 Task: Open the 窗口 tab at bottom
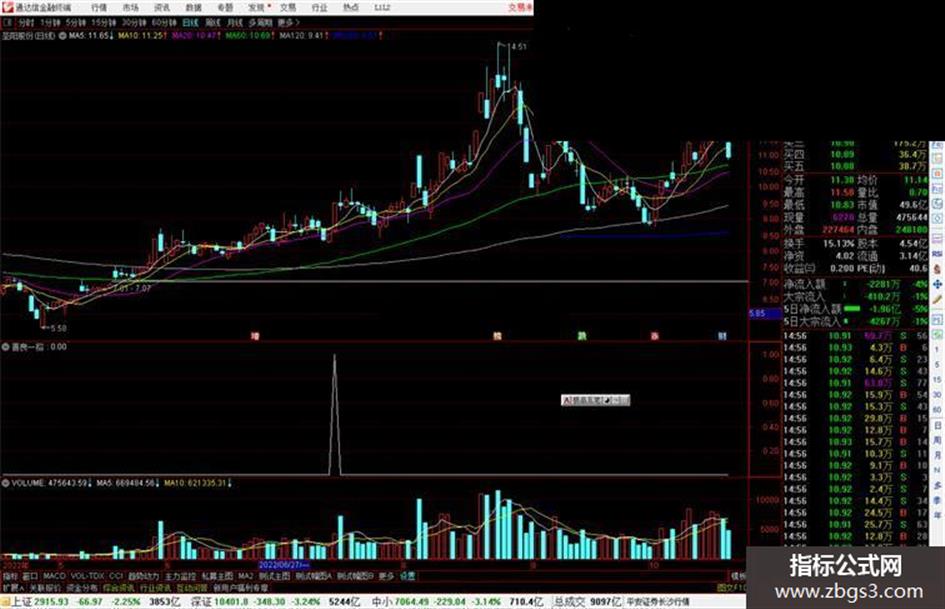tap(30, 576)
